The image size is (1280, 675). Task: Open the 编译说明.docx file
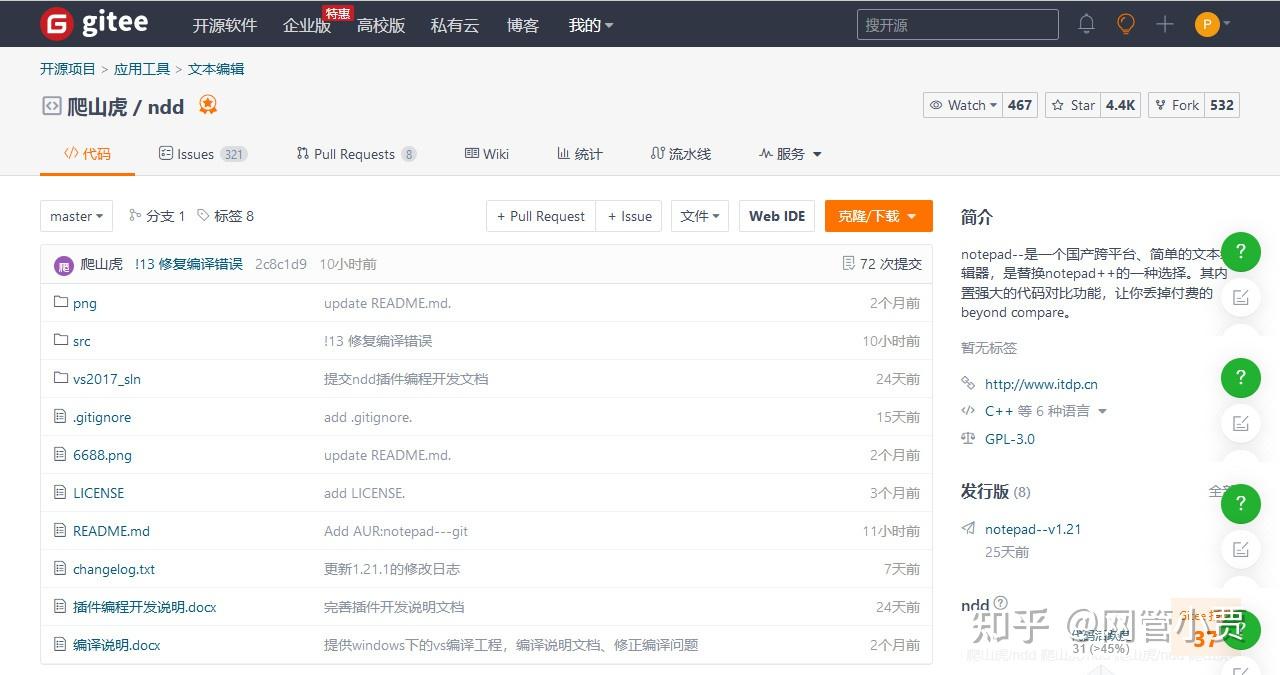click(x=116, y=645)
